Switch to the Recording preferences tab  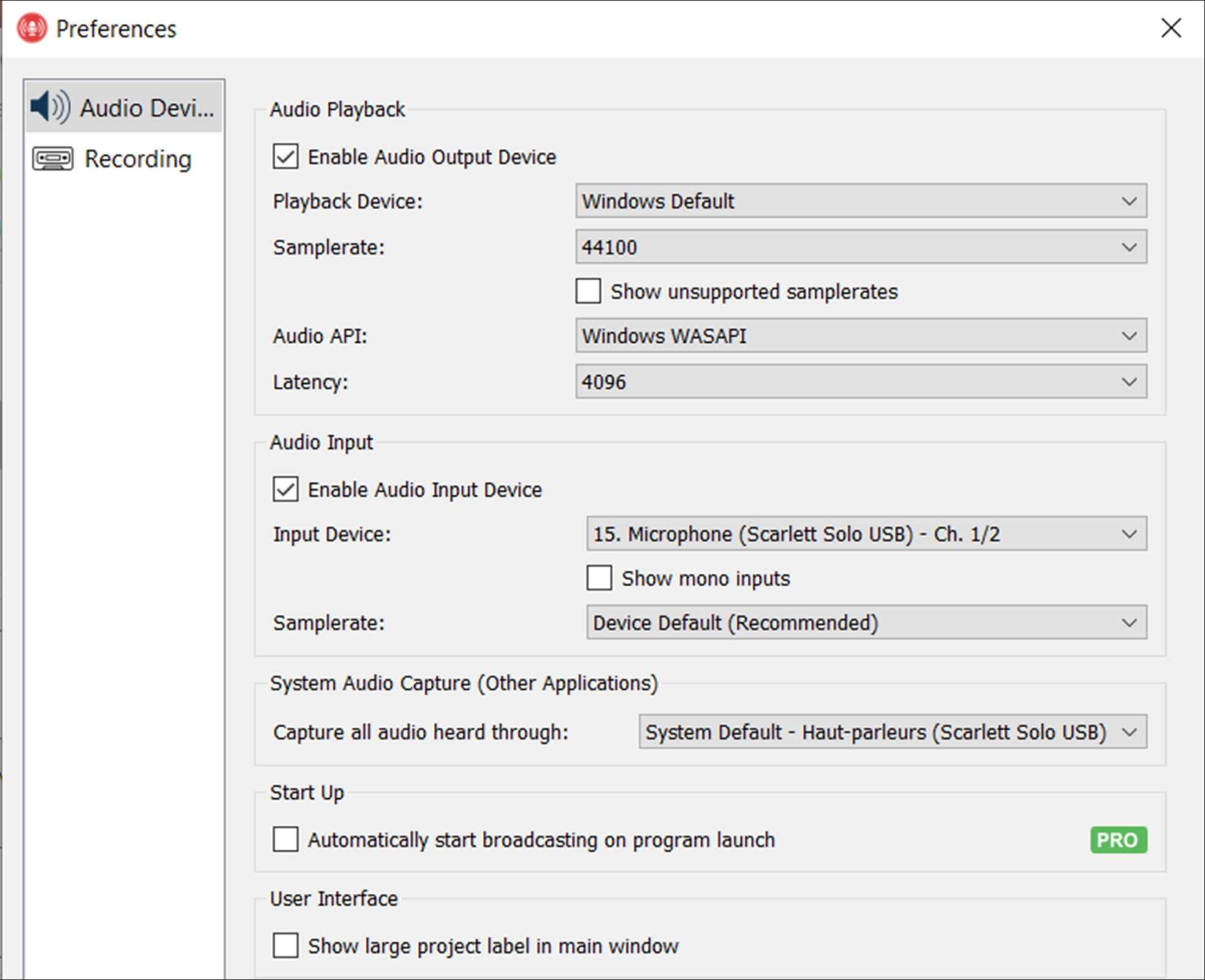[138, 159]
